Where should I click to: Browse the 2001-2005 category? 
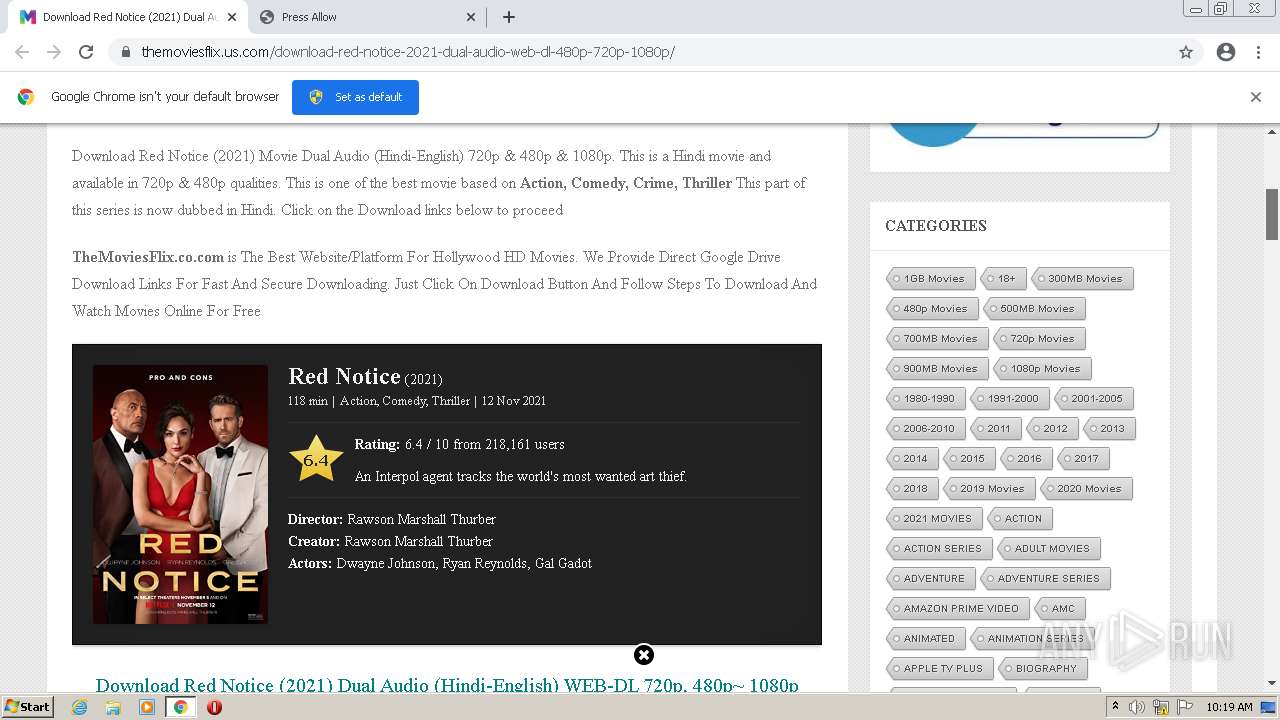tap(1092, 399)
